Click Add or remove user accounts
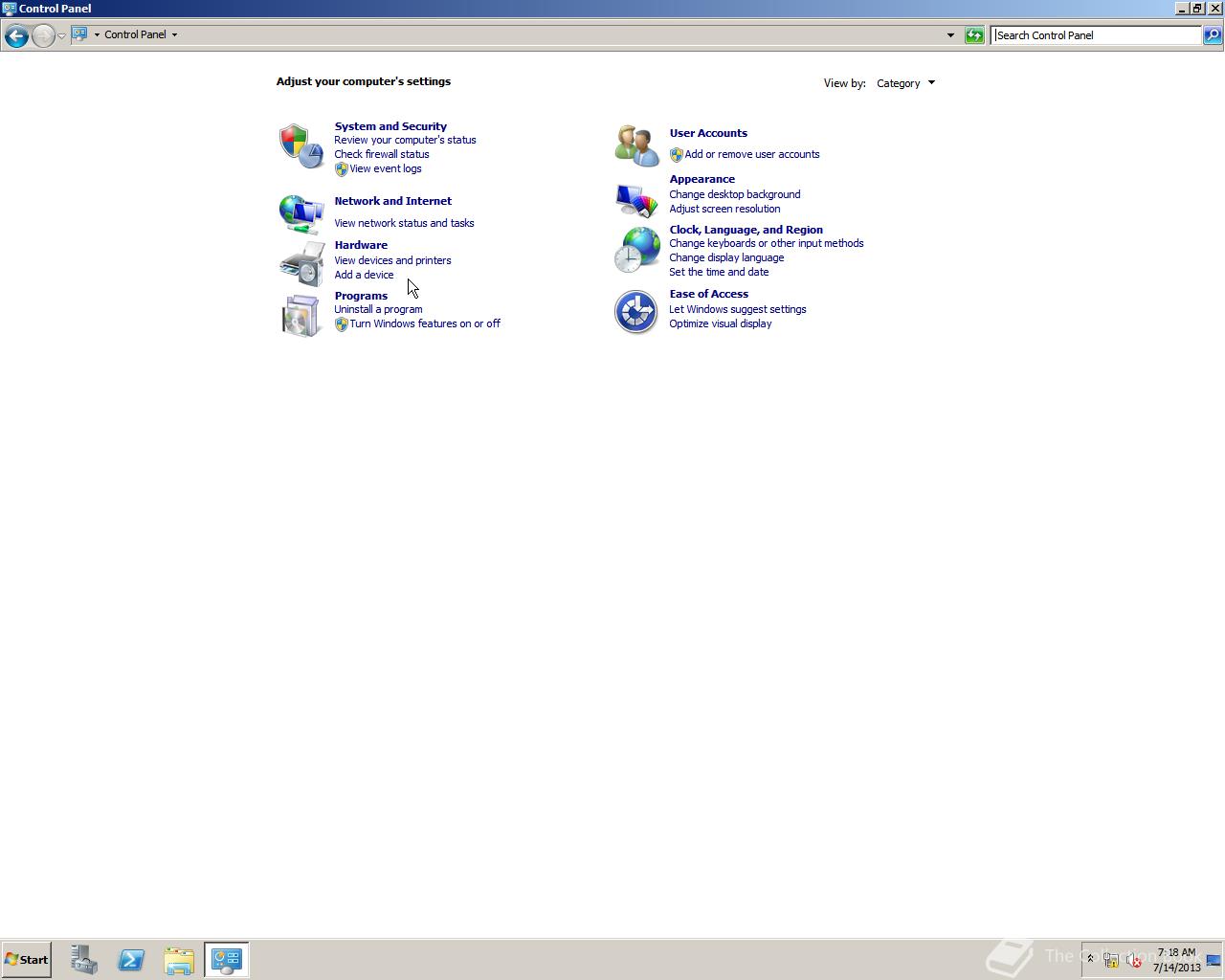Viewport: 1225px width, 980px height. coord(752,154)
